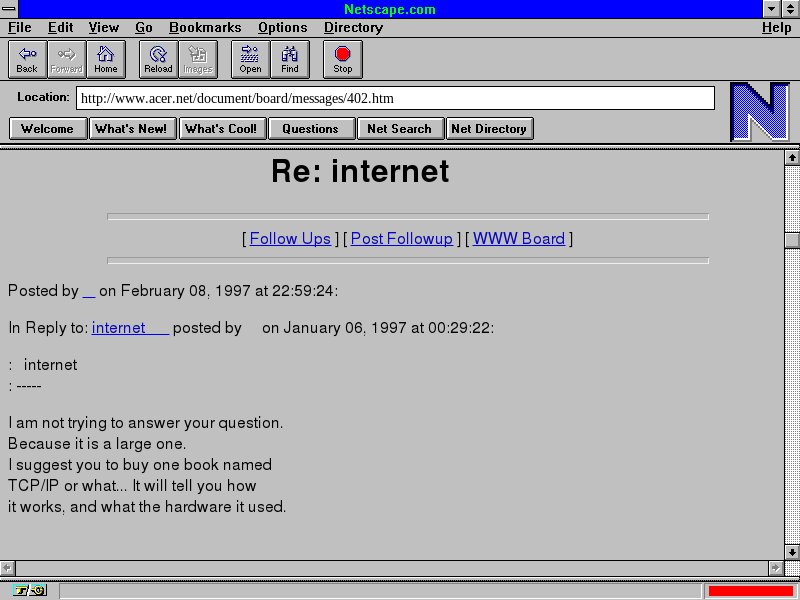The image size is (800, 600).
Task: Open the Bookmarks menu
Action: pyautogui.click(x=205, y=28)
